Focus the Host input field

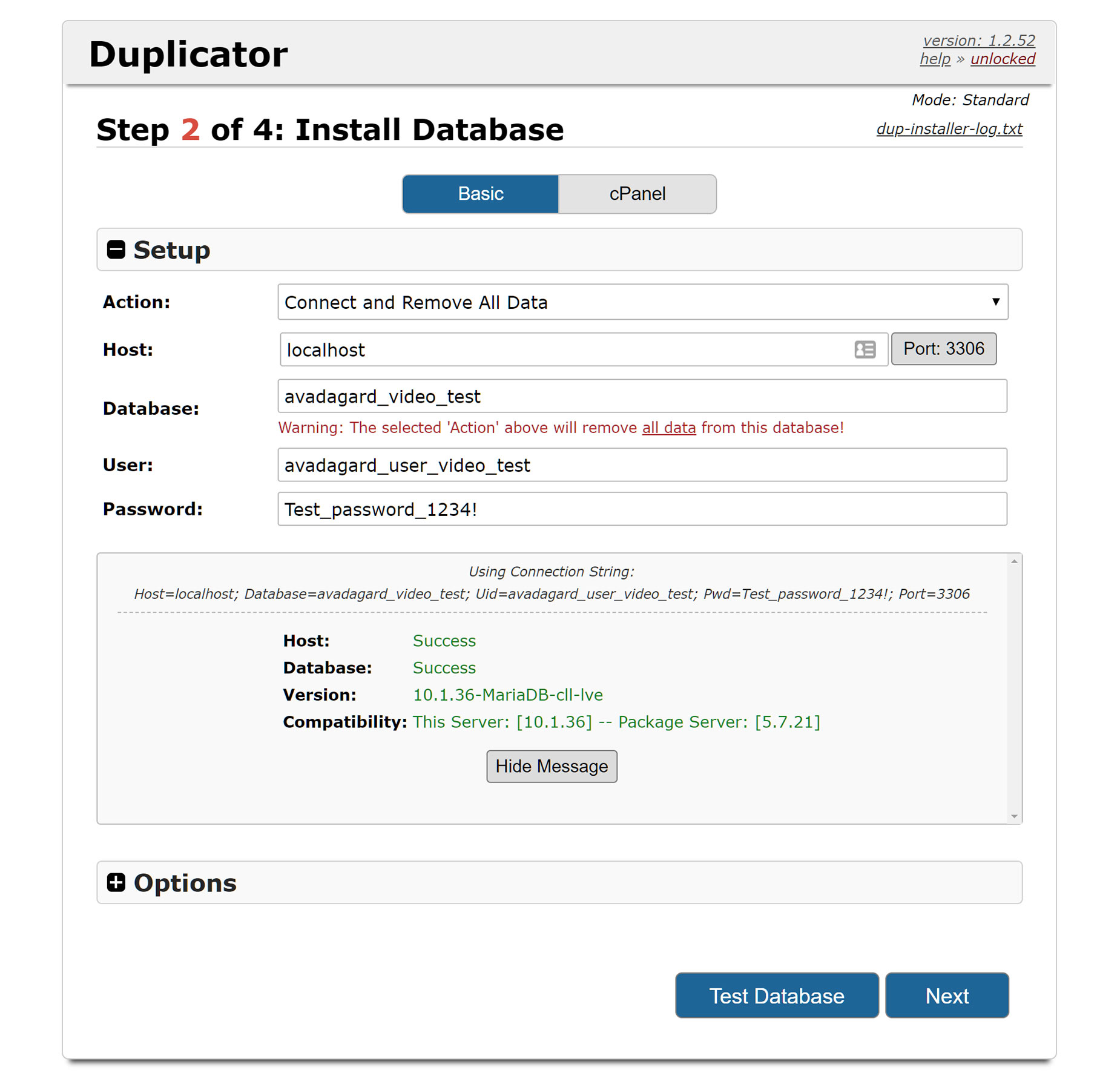(x=584, y=349)
